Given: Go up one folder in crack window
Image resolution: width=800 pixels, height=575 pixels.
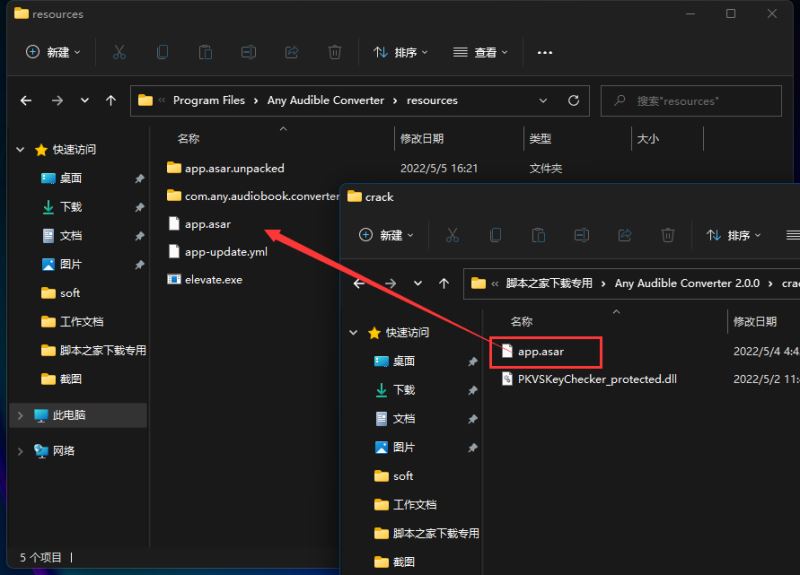Looking at the screenshot, I should 444,283.
